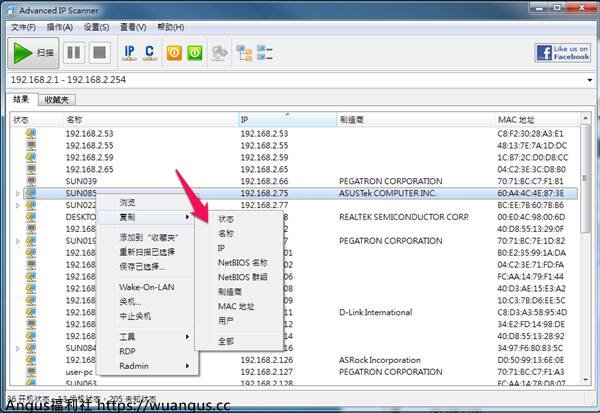The image size is (600, 413).
Task: Click the vertical scrollbar thumb
Action: pos(585,179)
